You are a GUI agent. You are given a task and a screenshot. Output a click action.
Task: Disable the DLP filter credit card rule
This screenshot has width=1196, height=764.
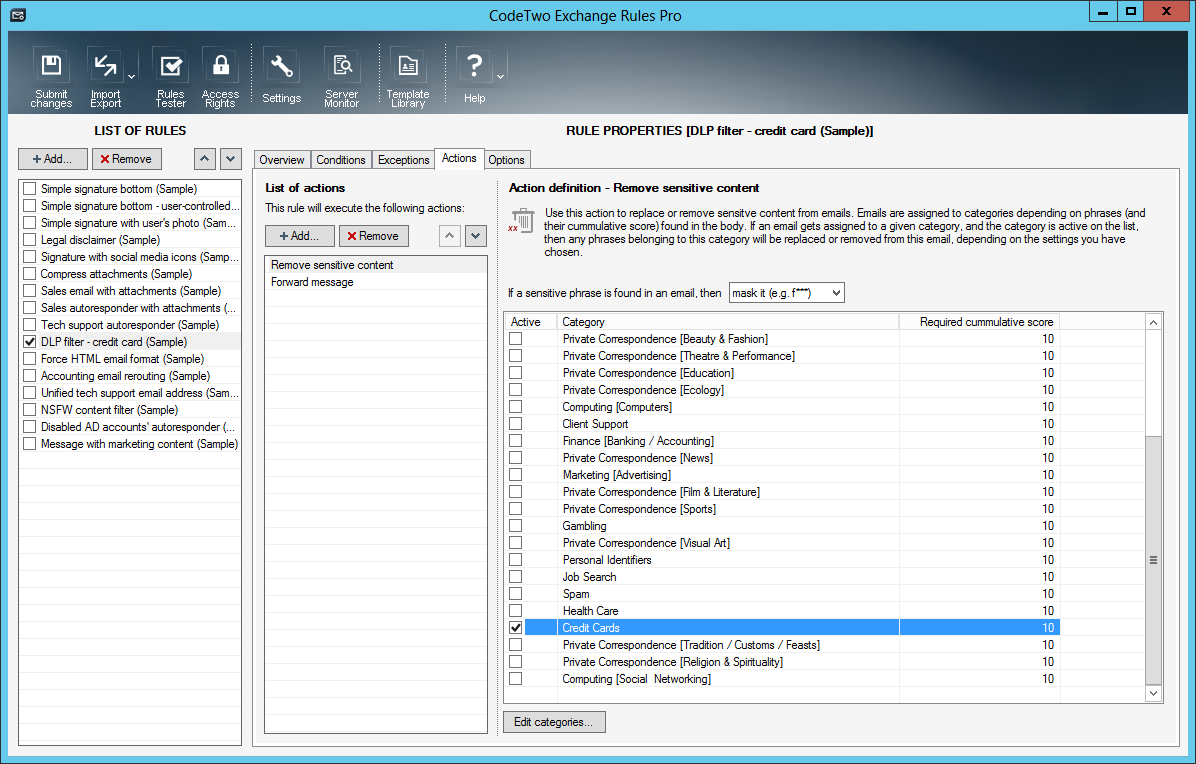(x=30, y=342)
